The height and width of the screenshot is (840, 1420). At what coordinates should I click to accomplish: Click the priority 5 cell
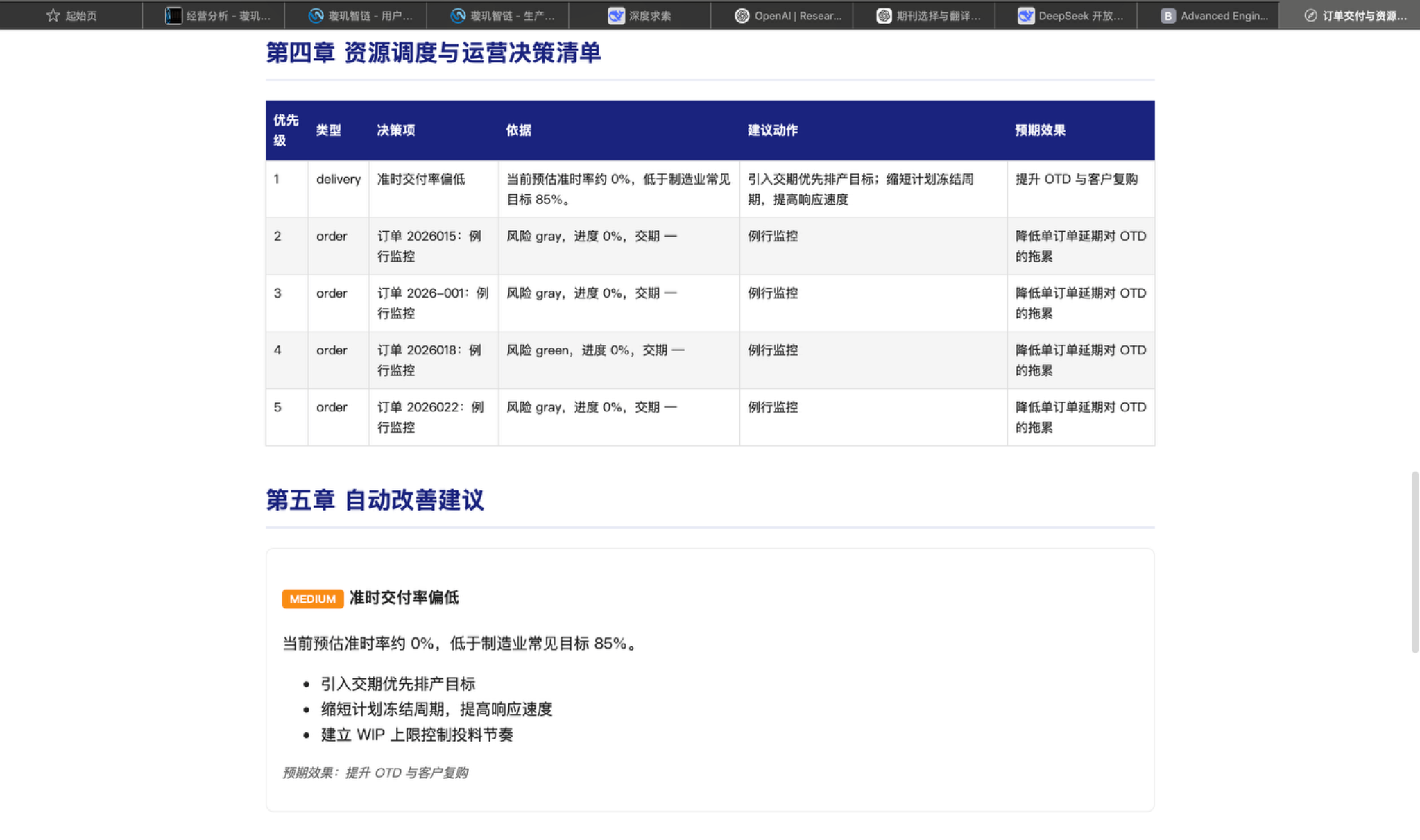tap(286, 417)
